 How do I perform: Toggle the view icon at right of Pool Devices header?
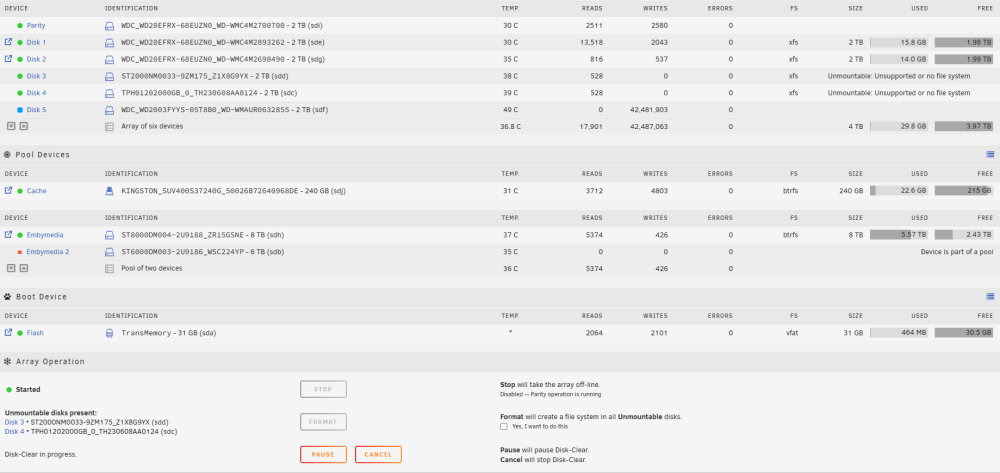point(990,154)
